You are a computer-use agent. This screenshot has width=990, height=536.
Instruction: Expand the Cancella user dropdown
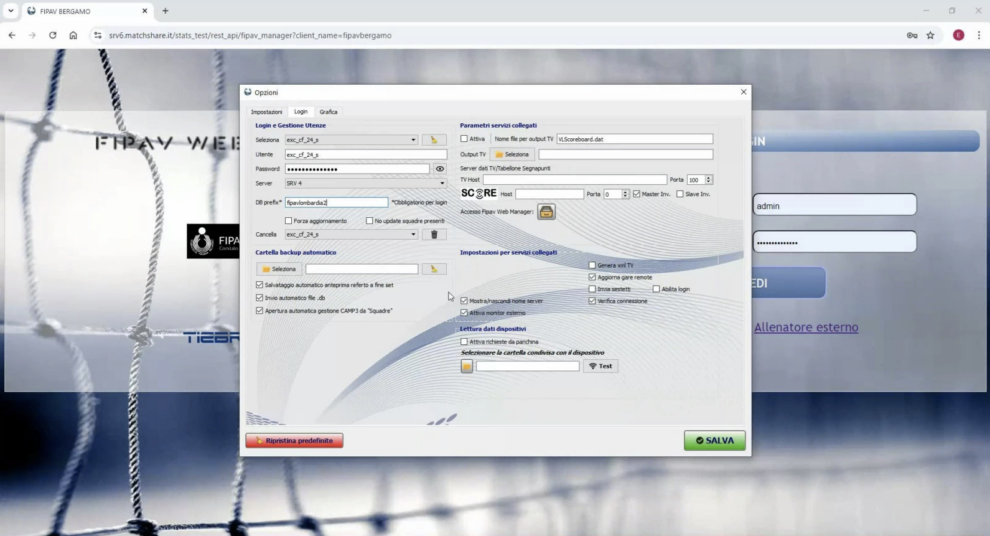(x=413, y=235)
